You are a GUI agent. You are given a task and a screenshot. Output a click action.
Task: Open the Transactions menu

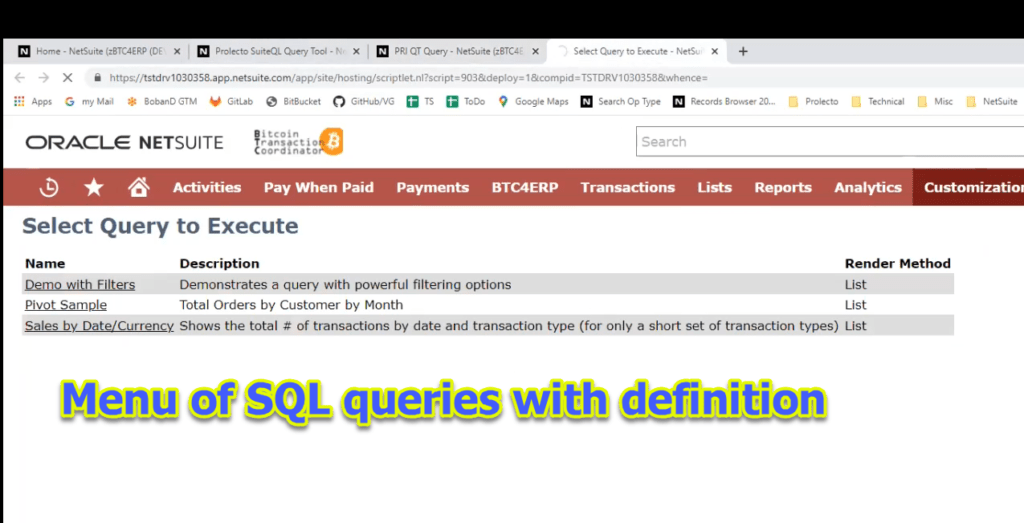click(628, 187)
